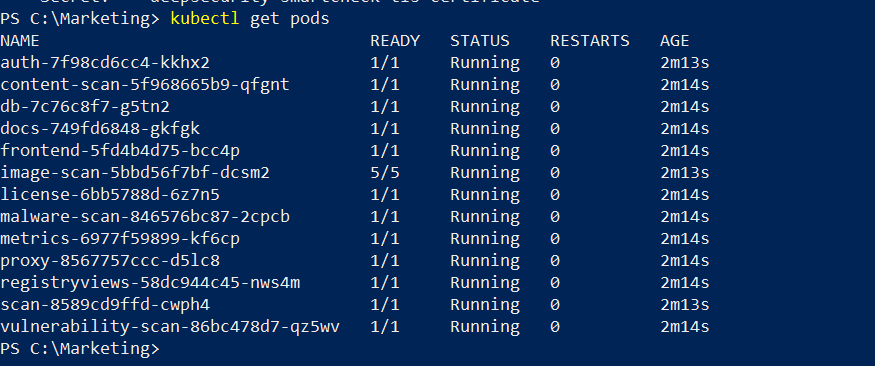Click the STATUS column header
875x366 pixels.
click(x=480, y=41)
